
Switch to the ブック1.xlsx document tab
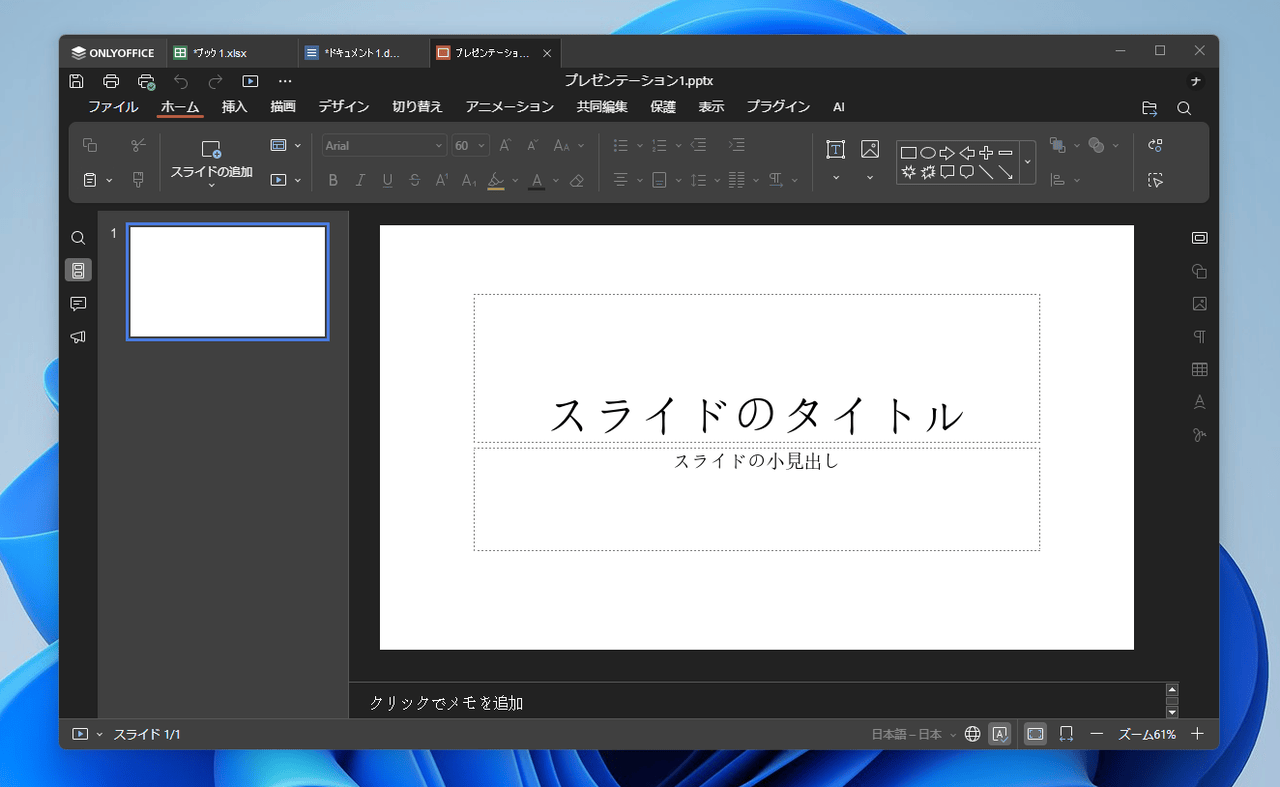click(231, 53)
